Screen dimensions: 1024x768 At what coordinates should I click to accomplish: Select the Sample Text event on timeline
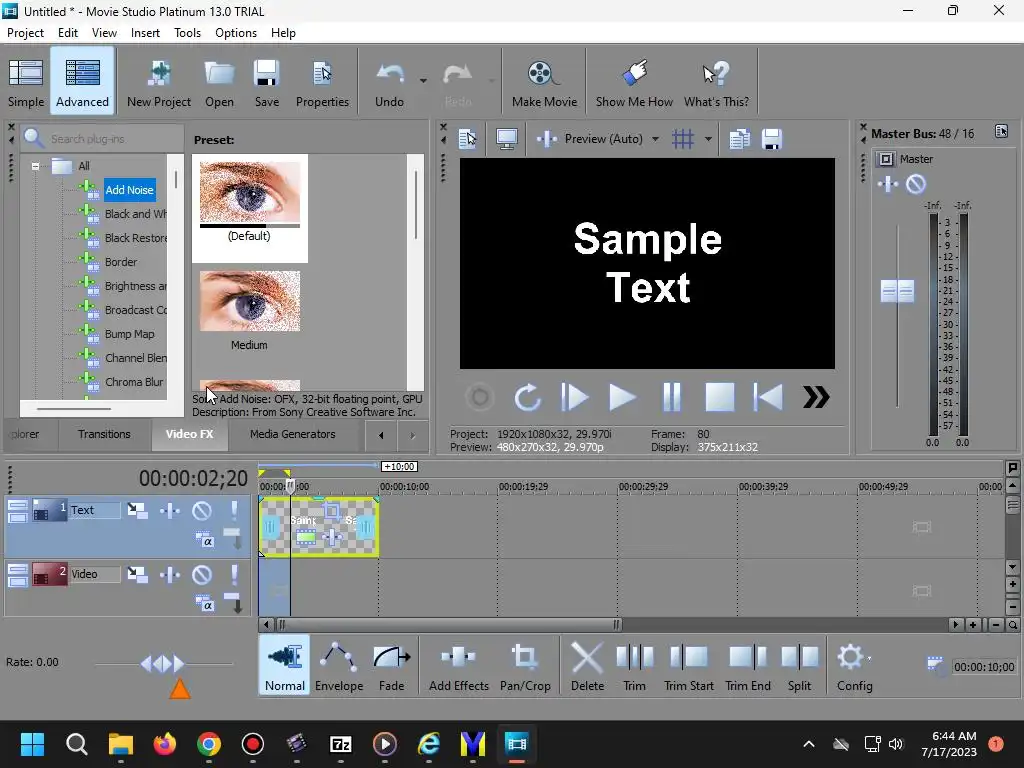click(x=319, y=526)
